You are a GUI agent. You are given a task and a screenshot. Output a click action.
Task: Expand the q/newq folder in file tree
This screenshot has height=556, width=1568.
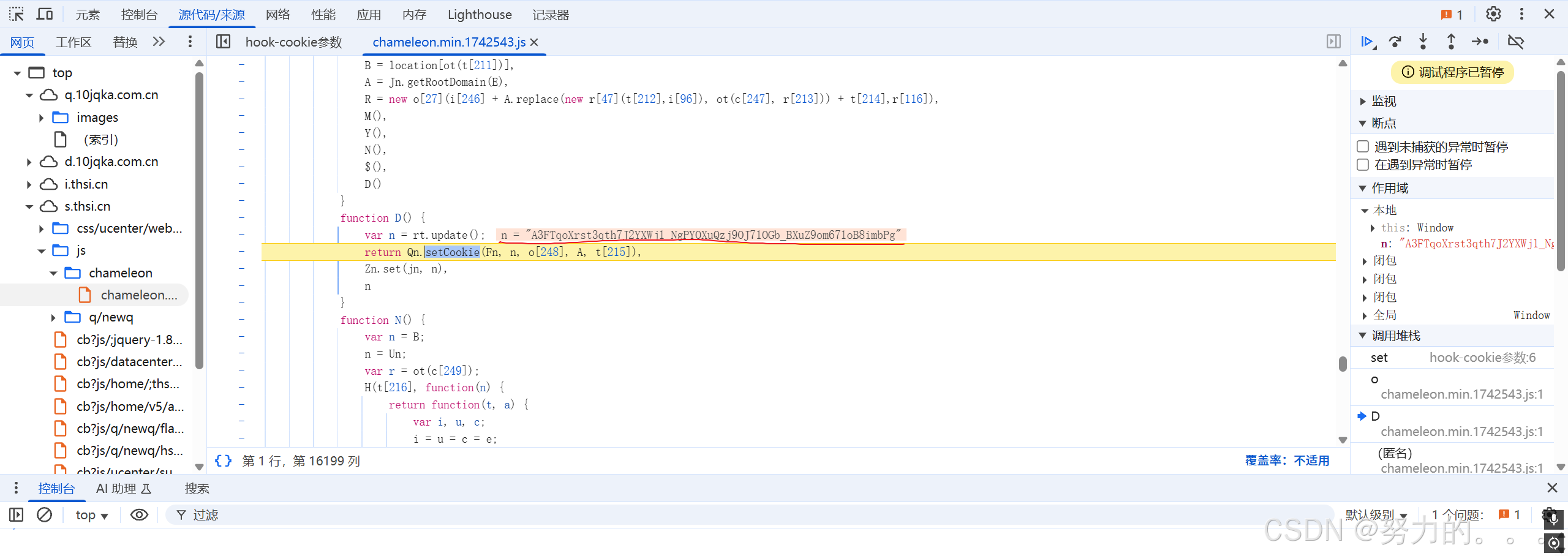[53, 317]
